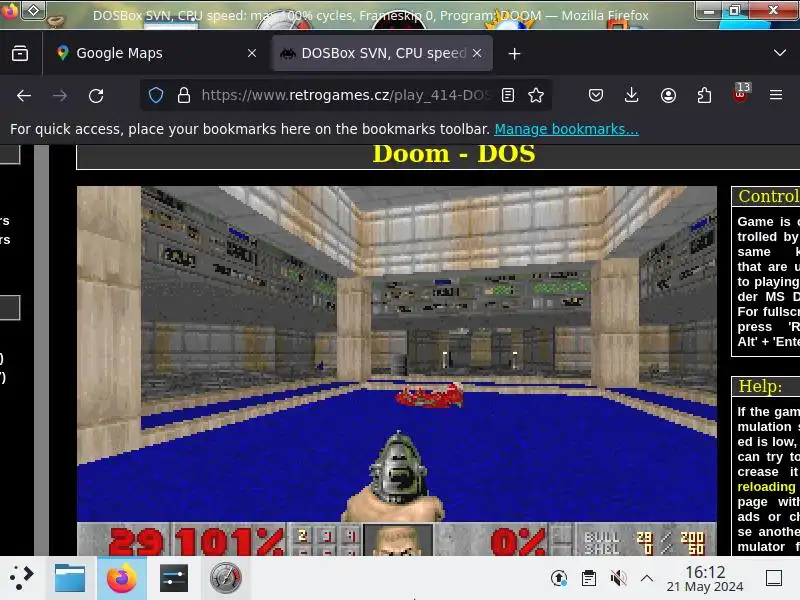
Task: Toggle reader view for this page
Action: [x=508, y=95]
